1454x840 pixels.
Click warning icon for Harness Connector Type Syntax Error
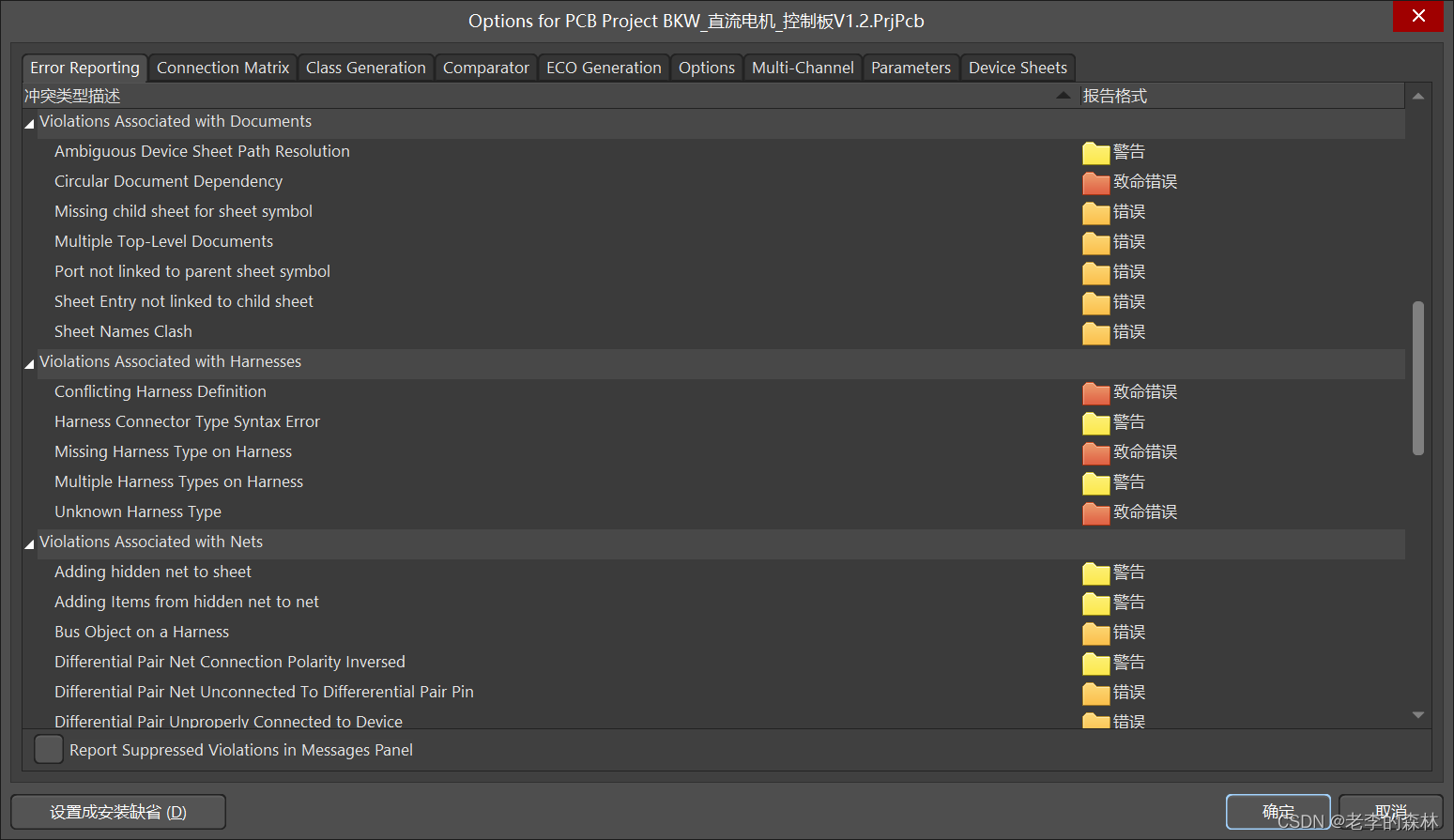(x=1095, y=422)
